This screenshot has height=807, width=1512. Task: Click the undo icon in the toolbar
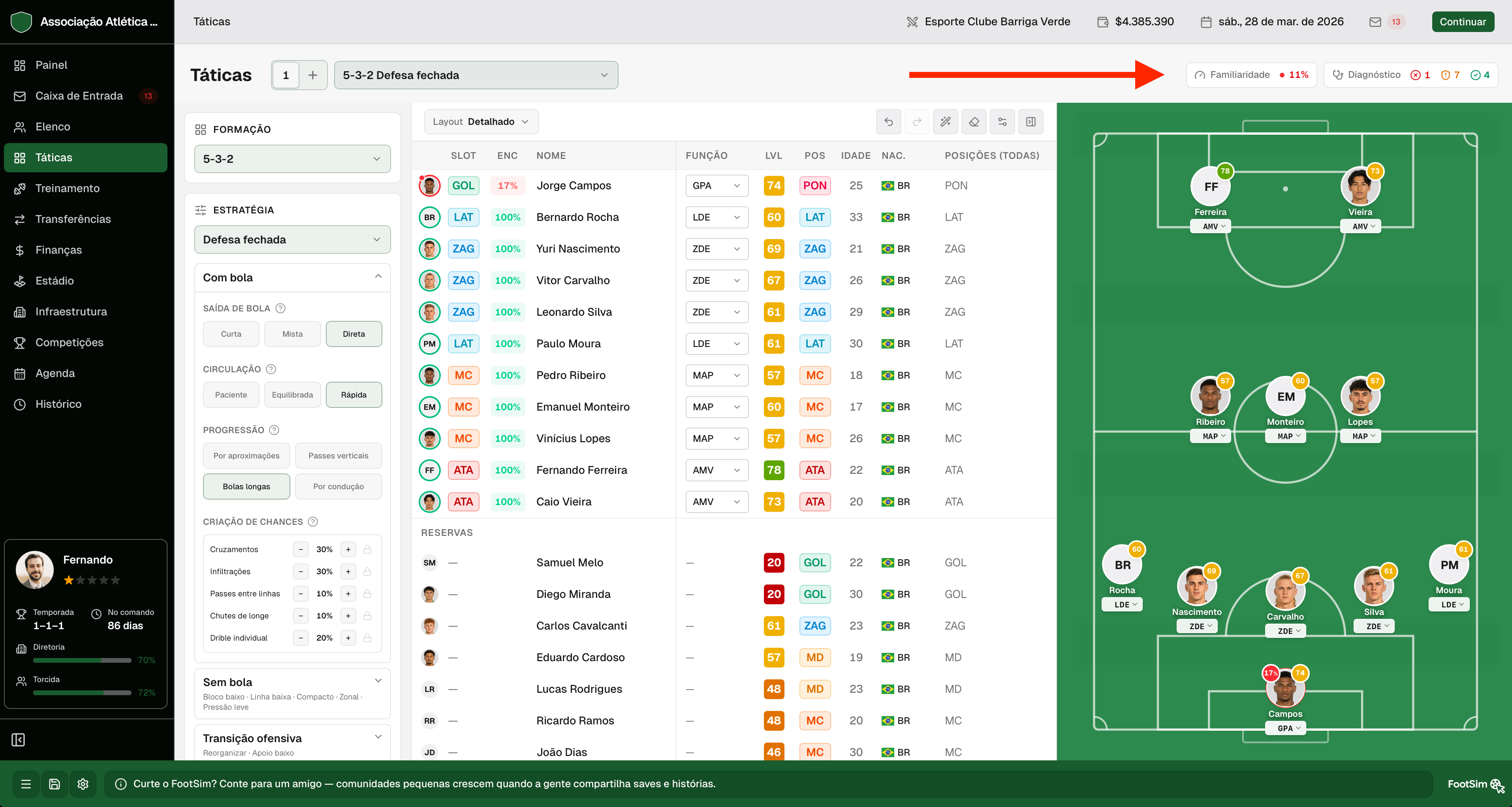tap(889, 122)
